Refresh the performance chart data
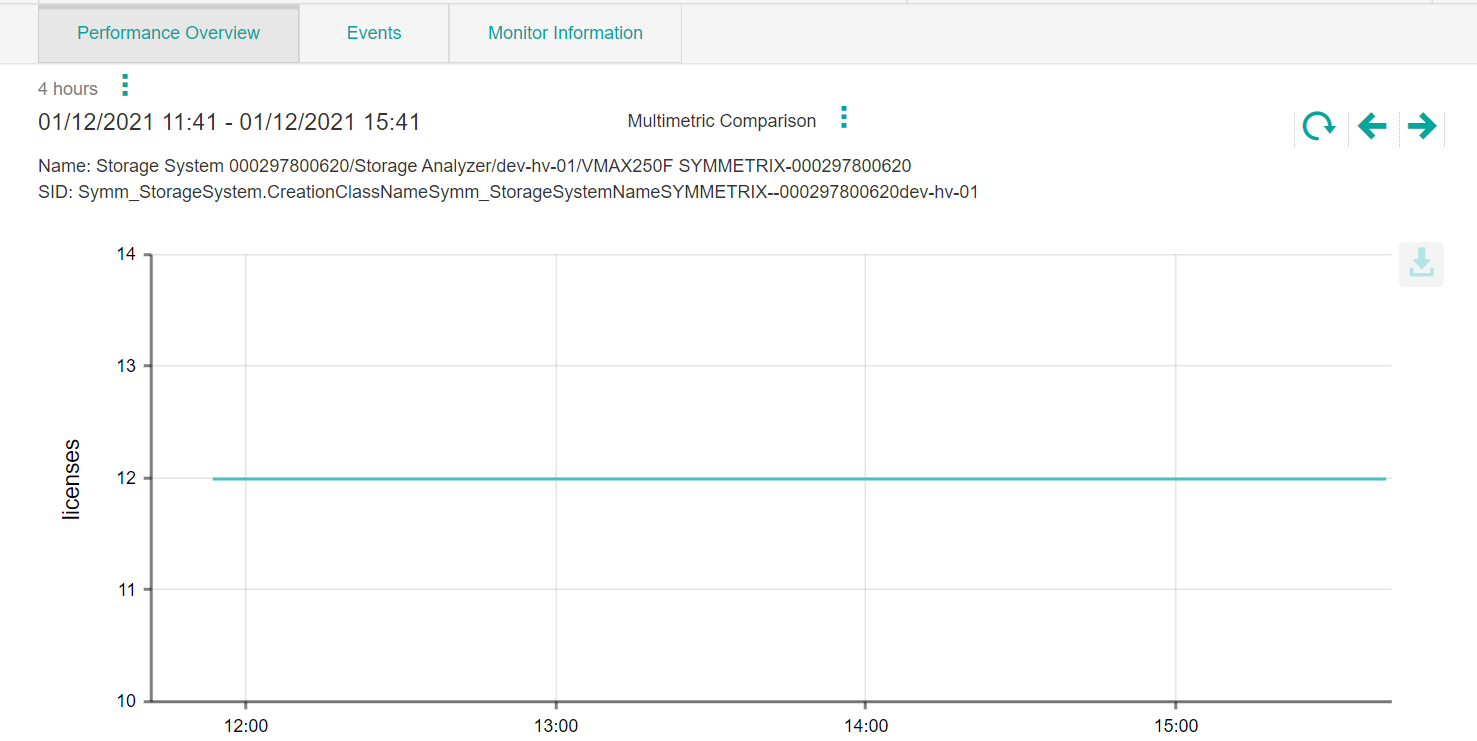This screenshot has width=1477, height=741. (1318, 126)
